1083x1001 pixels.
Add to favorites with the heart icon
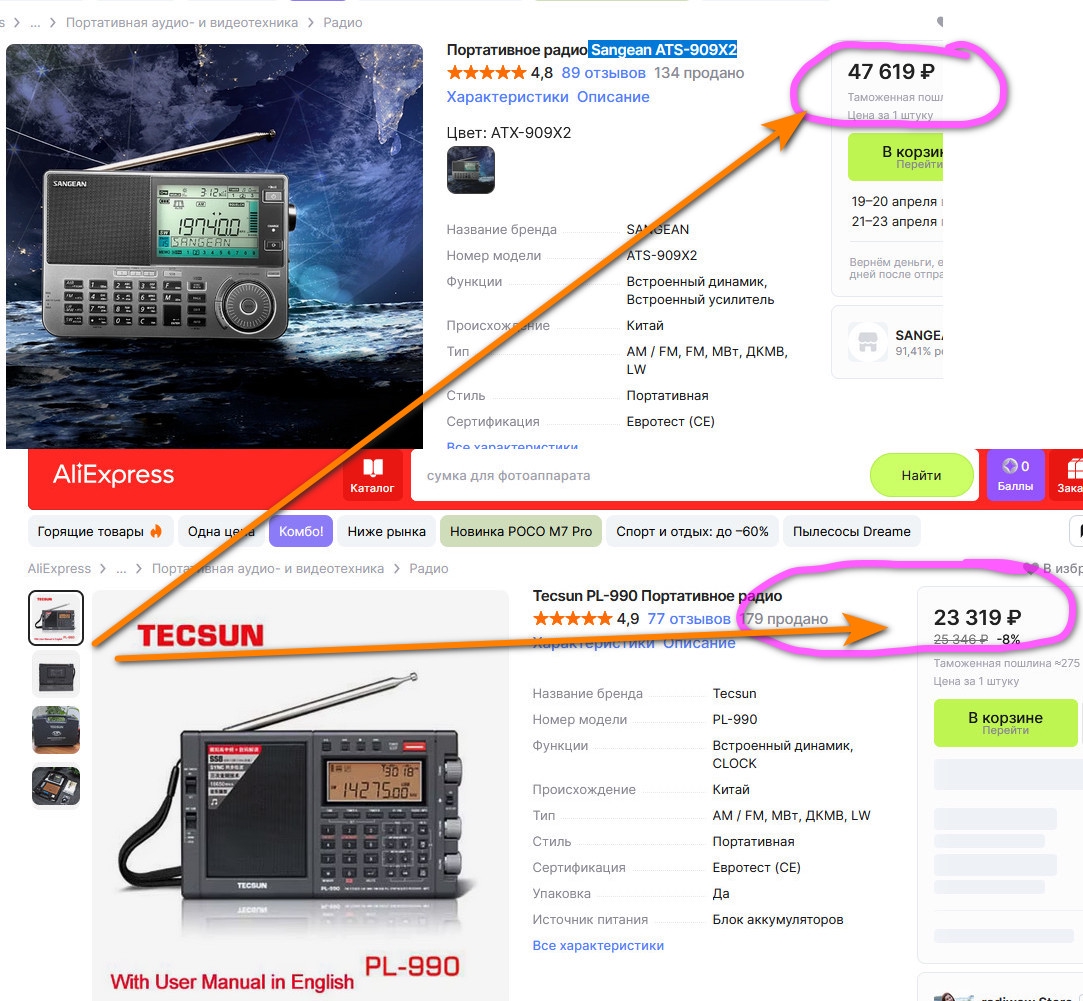coord(1031,568)
